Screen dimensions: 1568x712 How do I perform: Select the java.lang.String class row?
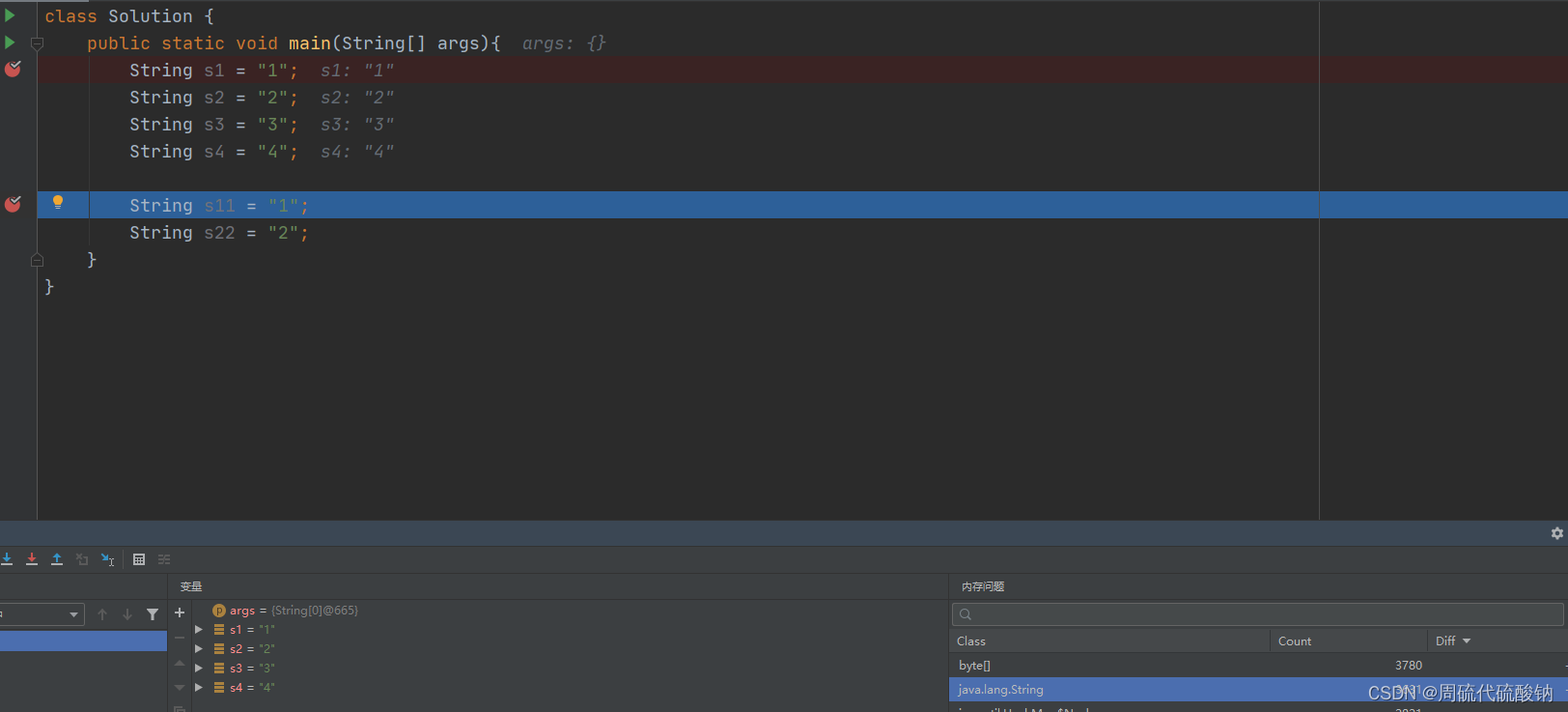pyautogui.click(x=1258, y=690)
